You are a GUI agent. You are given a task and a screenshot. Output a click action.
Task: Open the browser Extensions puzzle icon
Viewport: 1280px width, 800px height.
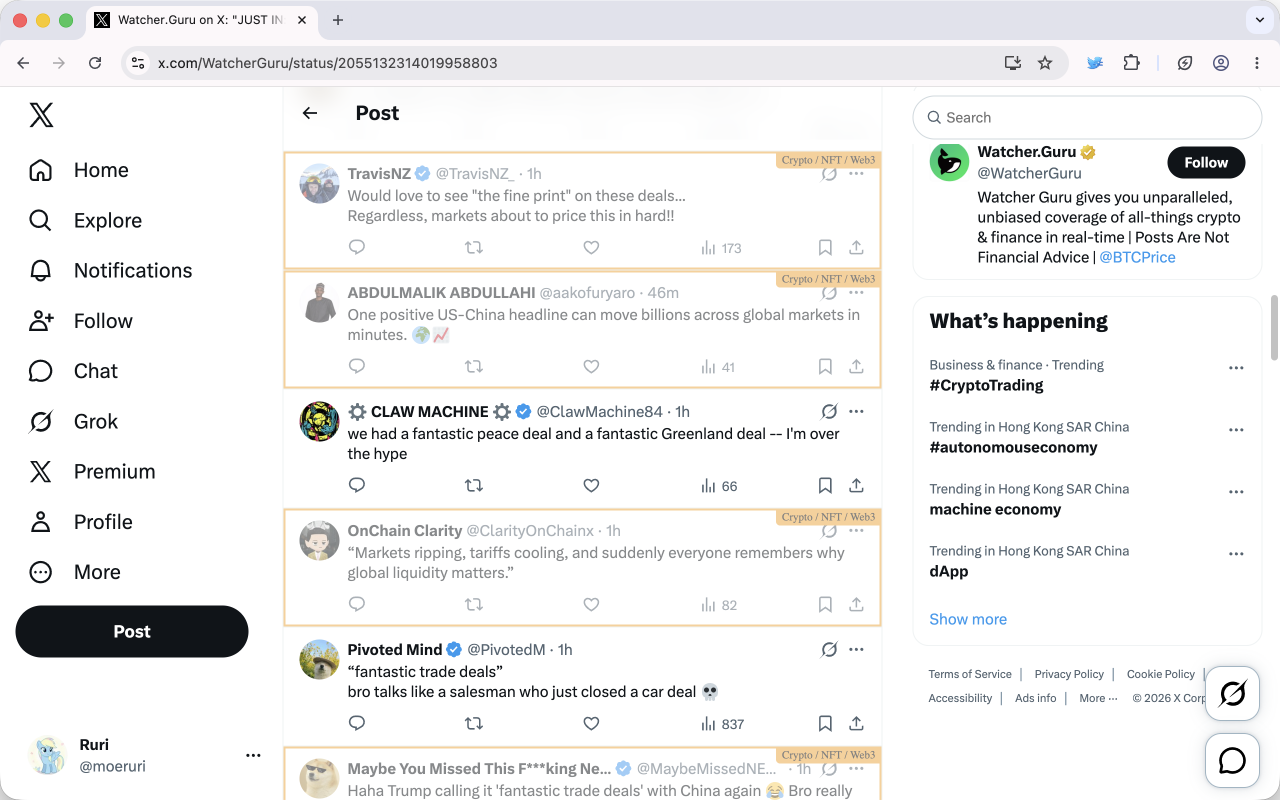point(1131,63)
